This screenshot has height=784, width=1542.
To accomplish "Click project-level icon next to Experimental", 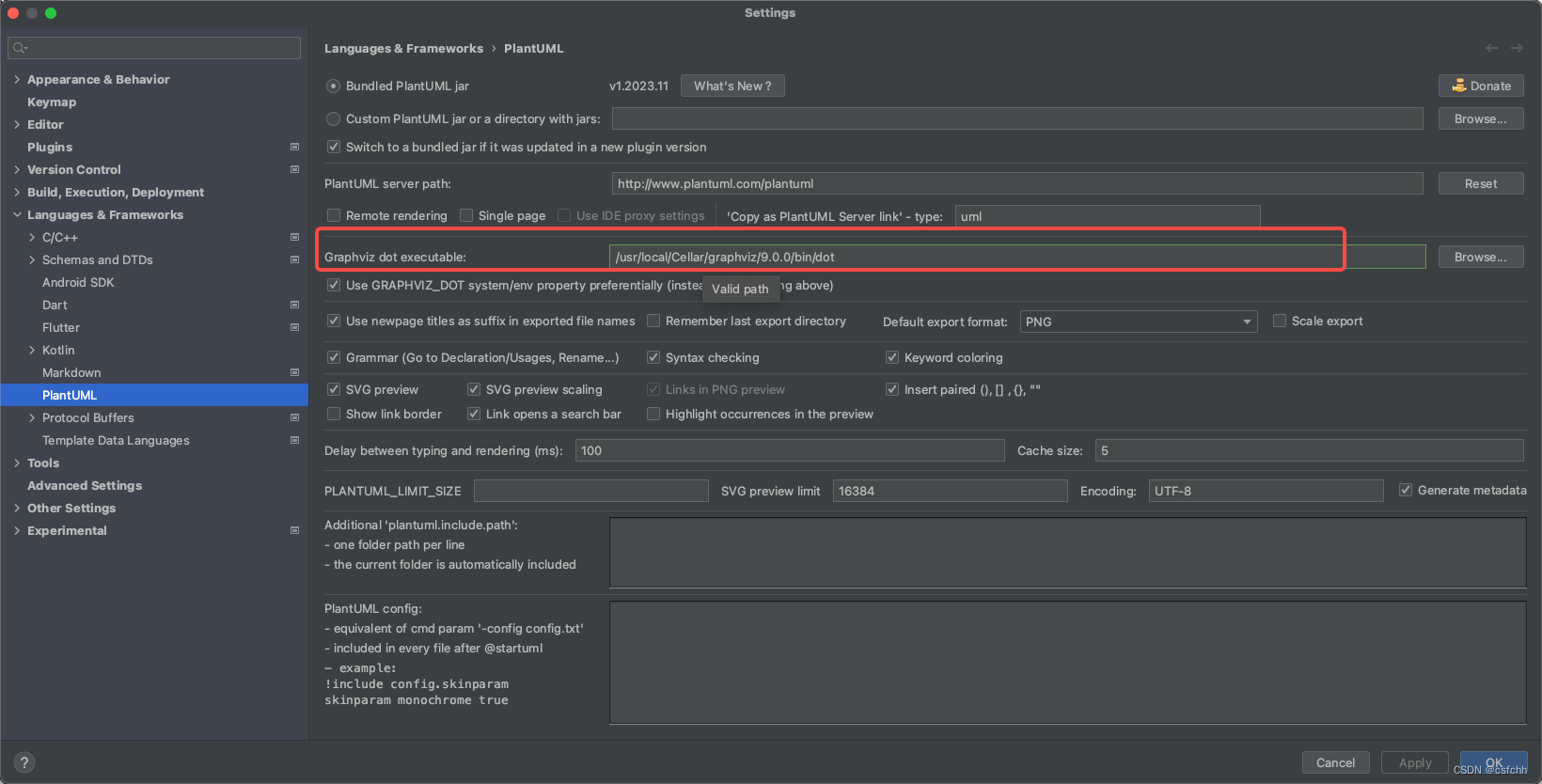I will 294,530.
